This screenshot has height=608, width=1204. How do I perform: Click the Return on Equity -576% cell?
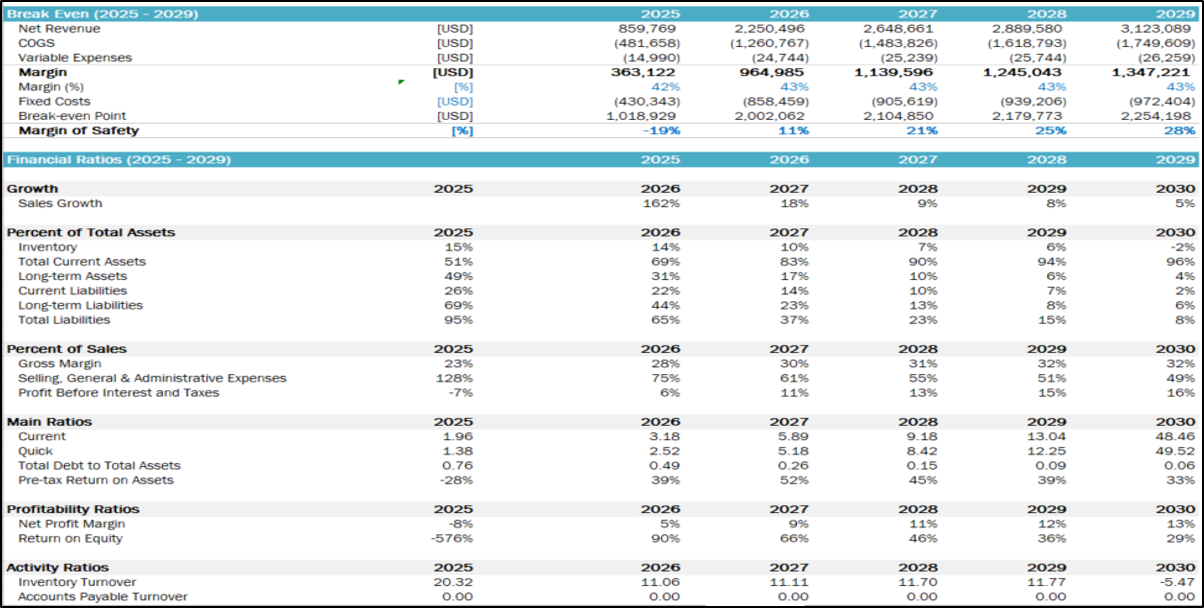click(x=455, y=539)
